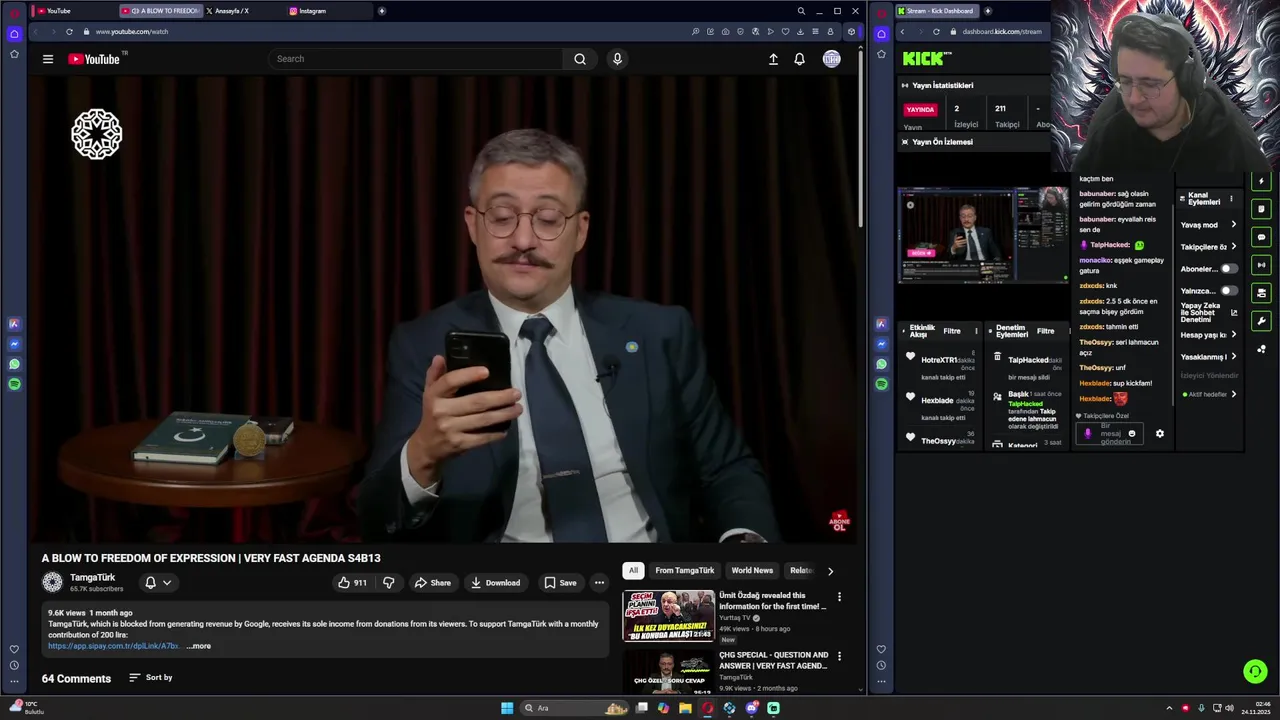1280x720 pixels.
Task: Open WhatsApp in left browser sidebar
Action: click(x=14, y=364)
